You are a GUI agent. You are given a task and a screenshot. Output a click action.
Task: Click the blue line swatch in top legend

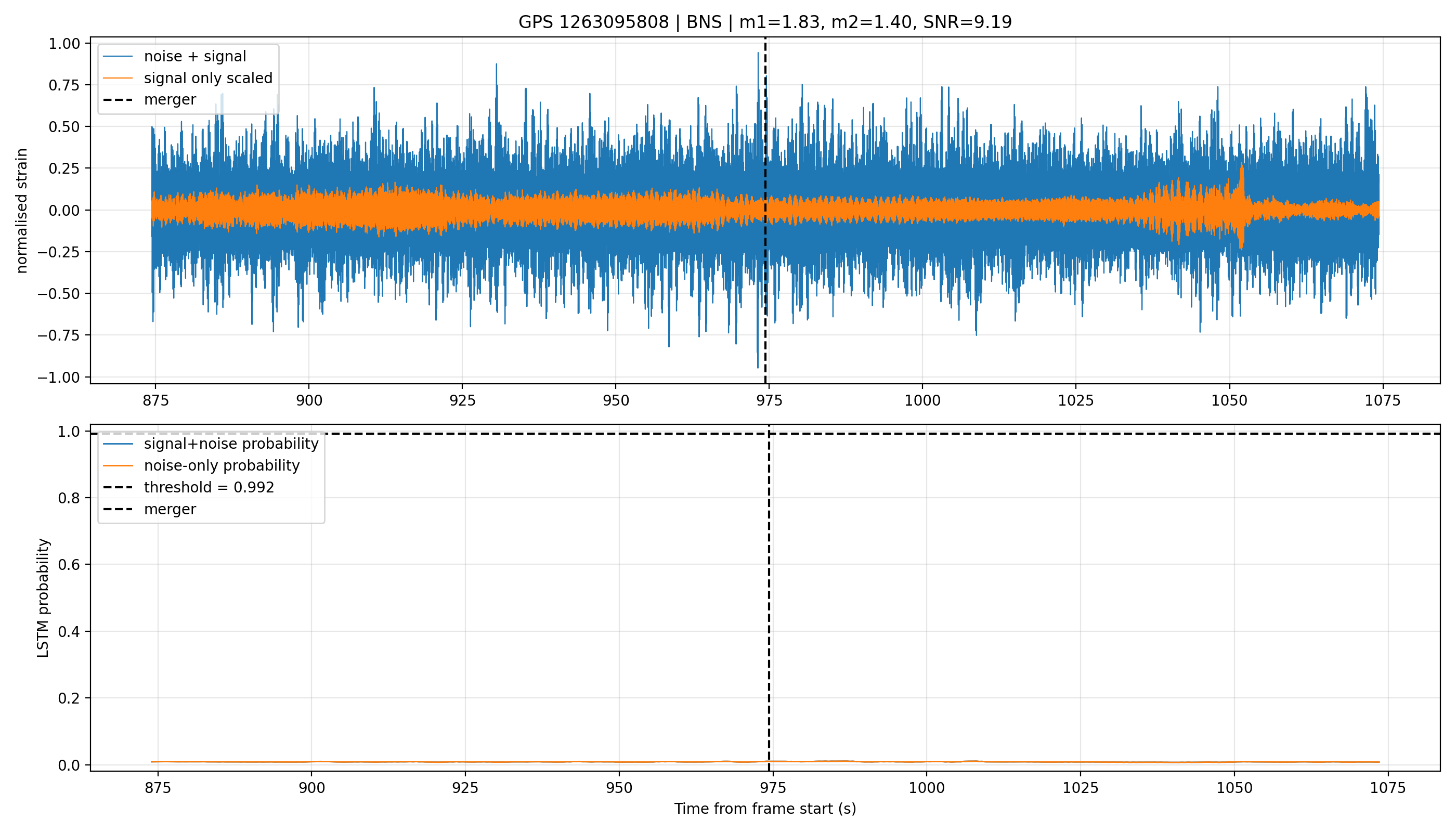(x=118, y=57)
